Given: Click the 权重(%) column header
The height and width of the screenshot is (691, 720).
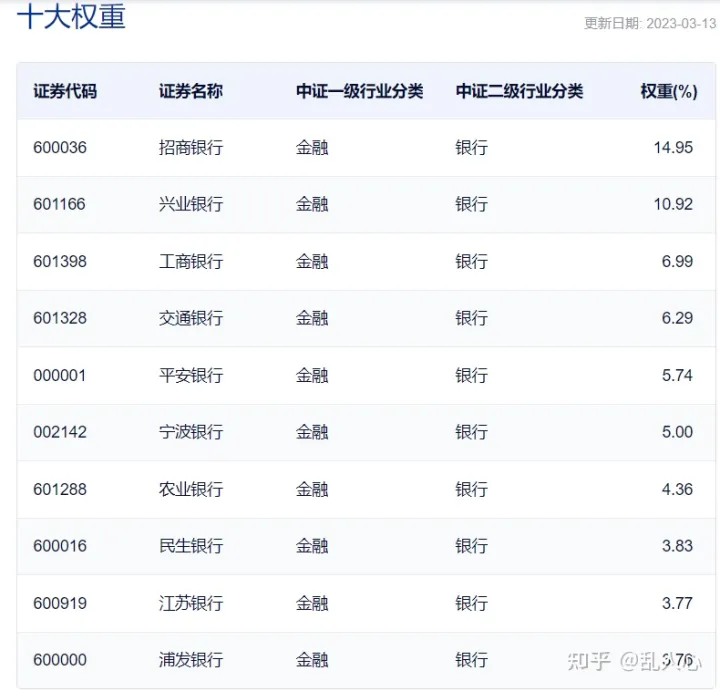Looking at the screenshot, I should 669,91.
